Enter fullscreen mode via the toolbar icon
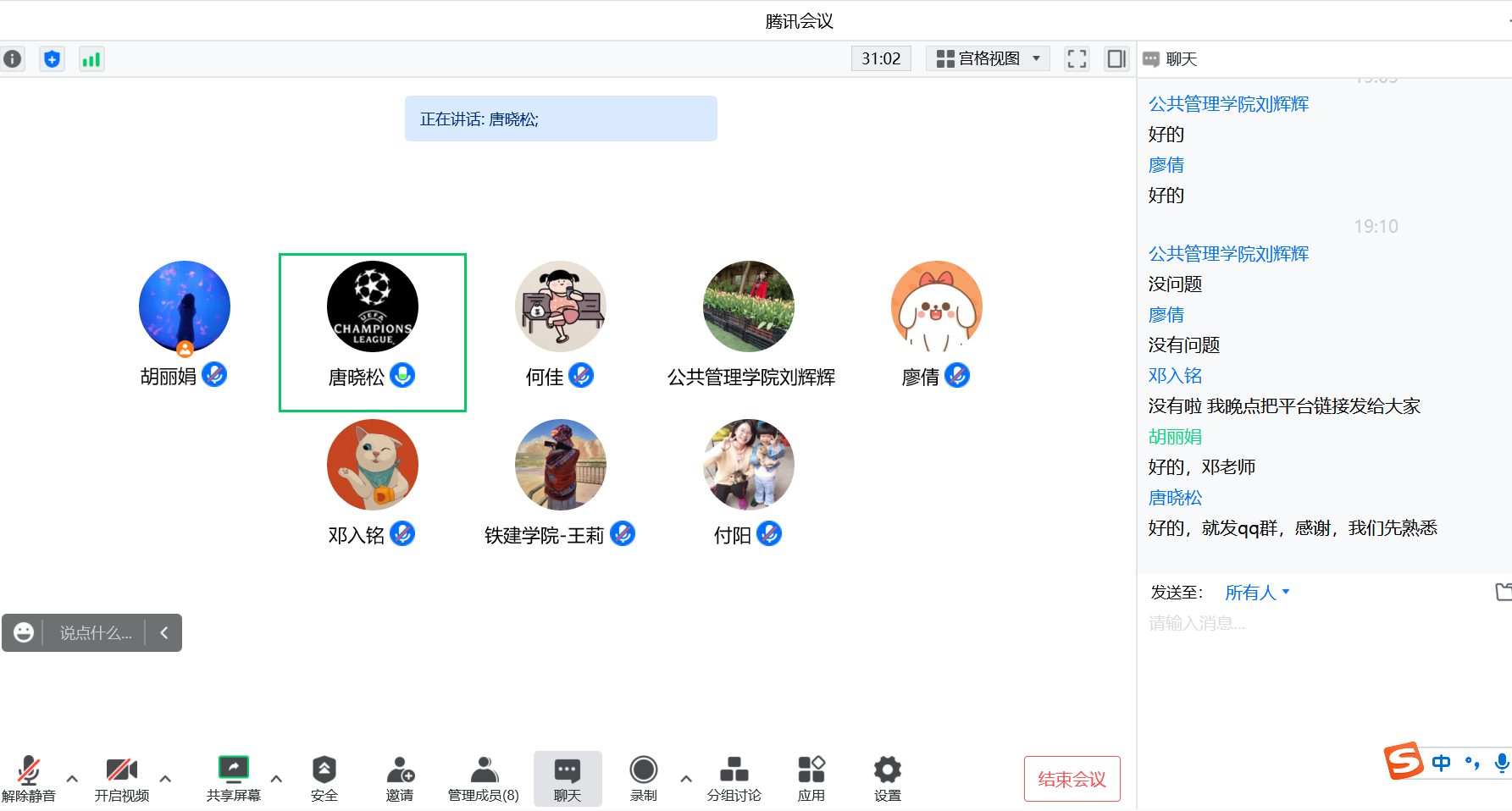This screenshot has width=1512, height=811. pos(1077,59)
